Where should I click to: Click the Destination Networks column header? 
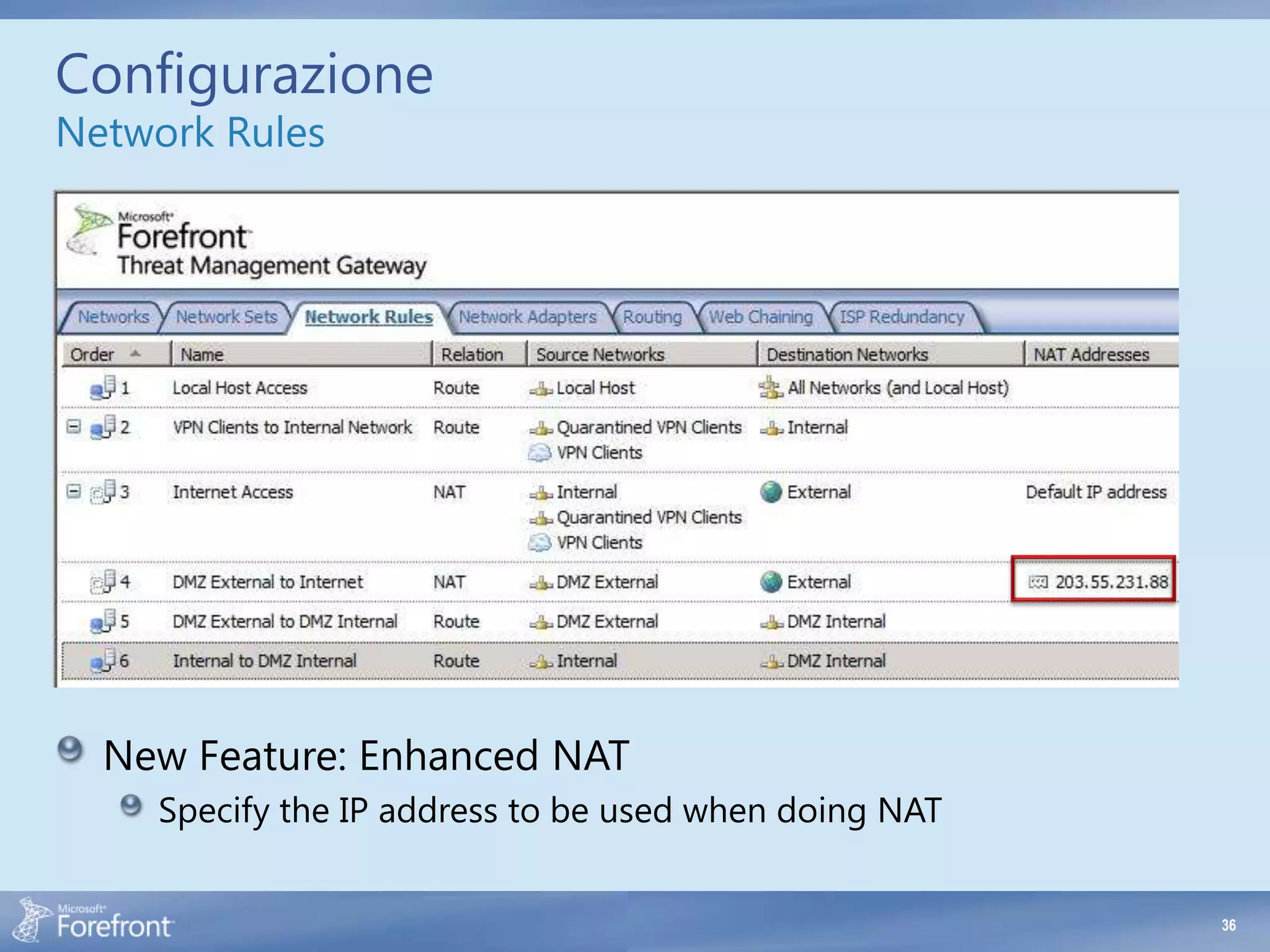890,355
